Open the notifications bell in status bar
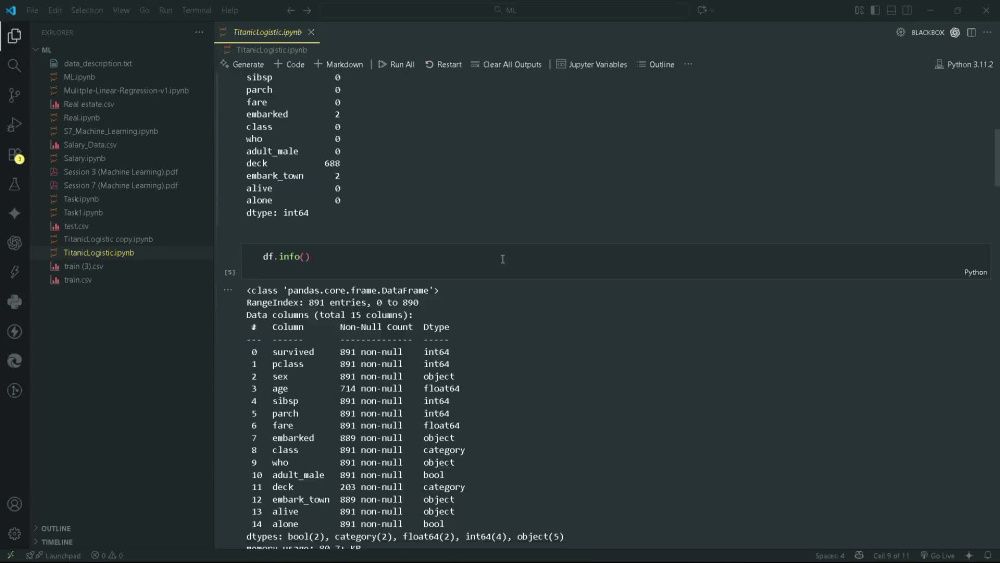Viewport: 1000px width, 563px height. (988, 555)
